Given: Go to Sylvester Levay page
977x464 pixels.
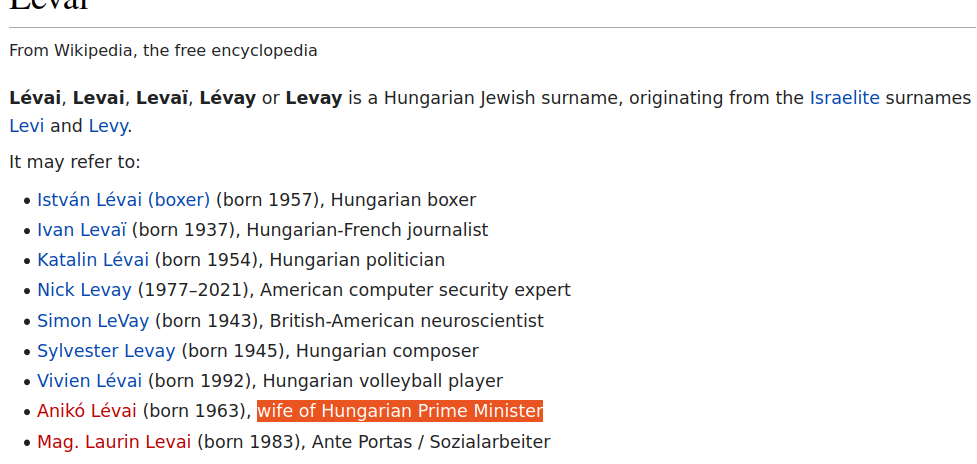Looking at the screenshot, I should tap(106, 351).
